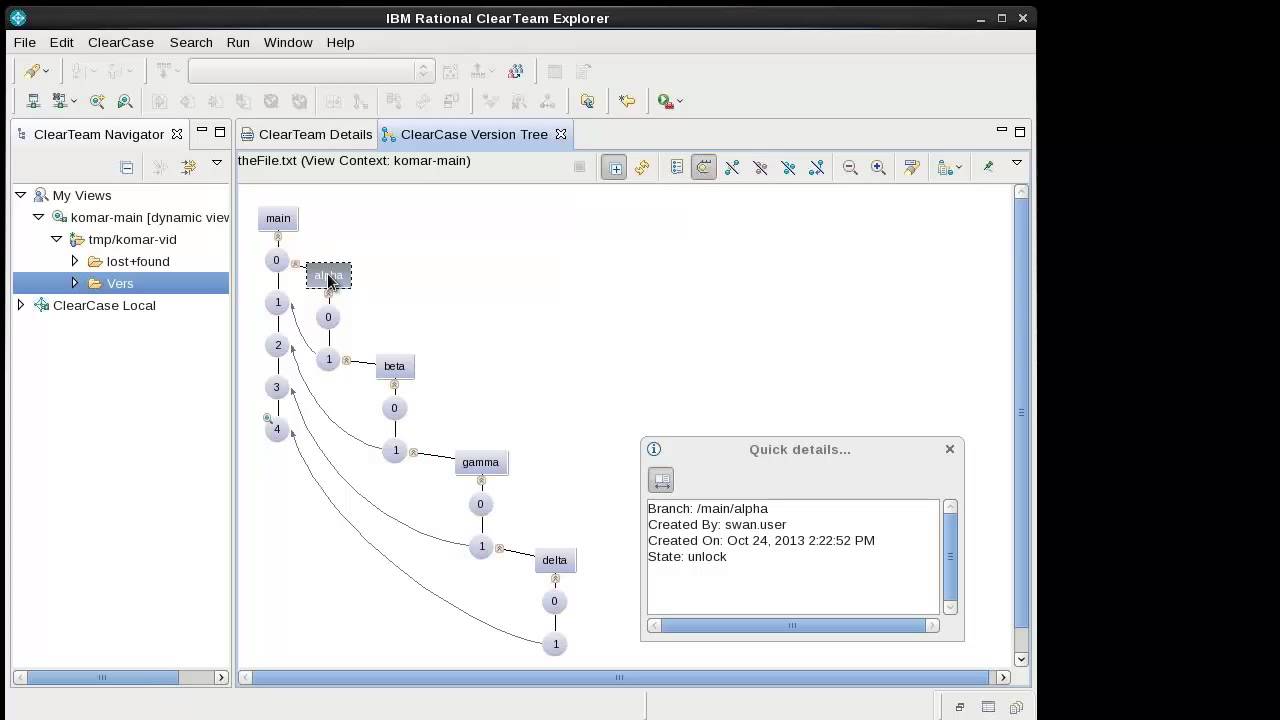1280x720 pixels.
Task: Click the first icon in second toolbar row
Action: click(x=32, y=101)
